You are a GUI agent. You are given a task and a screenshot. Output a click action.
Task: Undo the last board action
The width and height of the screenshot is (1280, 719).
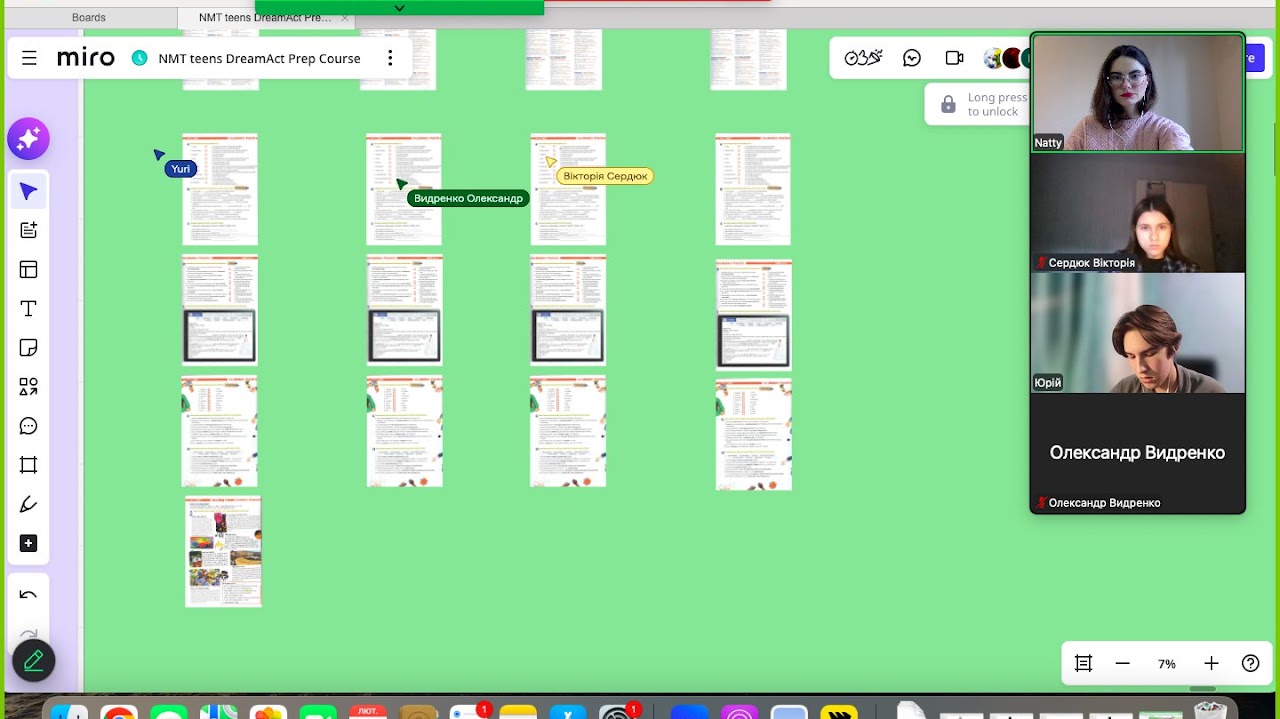(x=28, y=596)
